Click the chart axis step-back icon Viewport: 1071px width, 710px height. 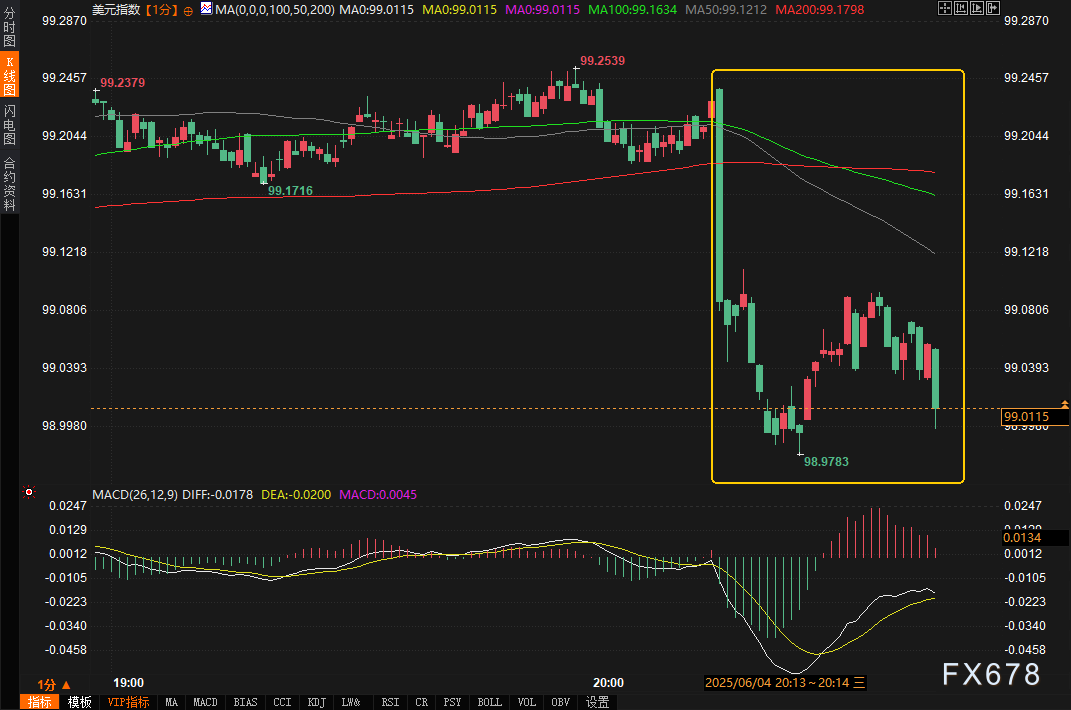961,7
